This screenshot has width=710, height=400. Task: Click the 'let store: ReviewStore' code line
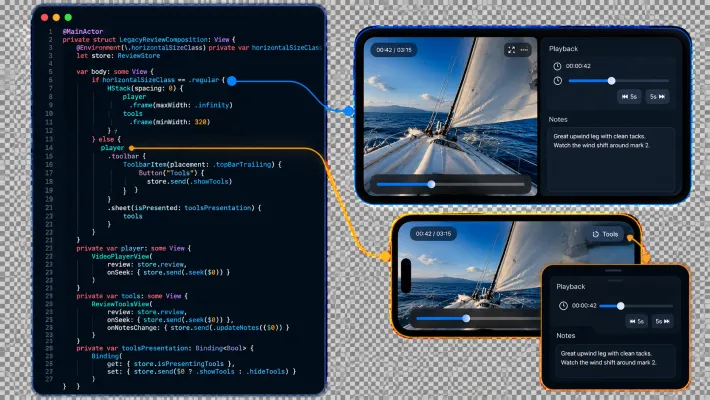coord(118,56)
